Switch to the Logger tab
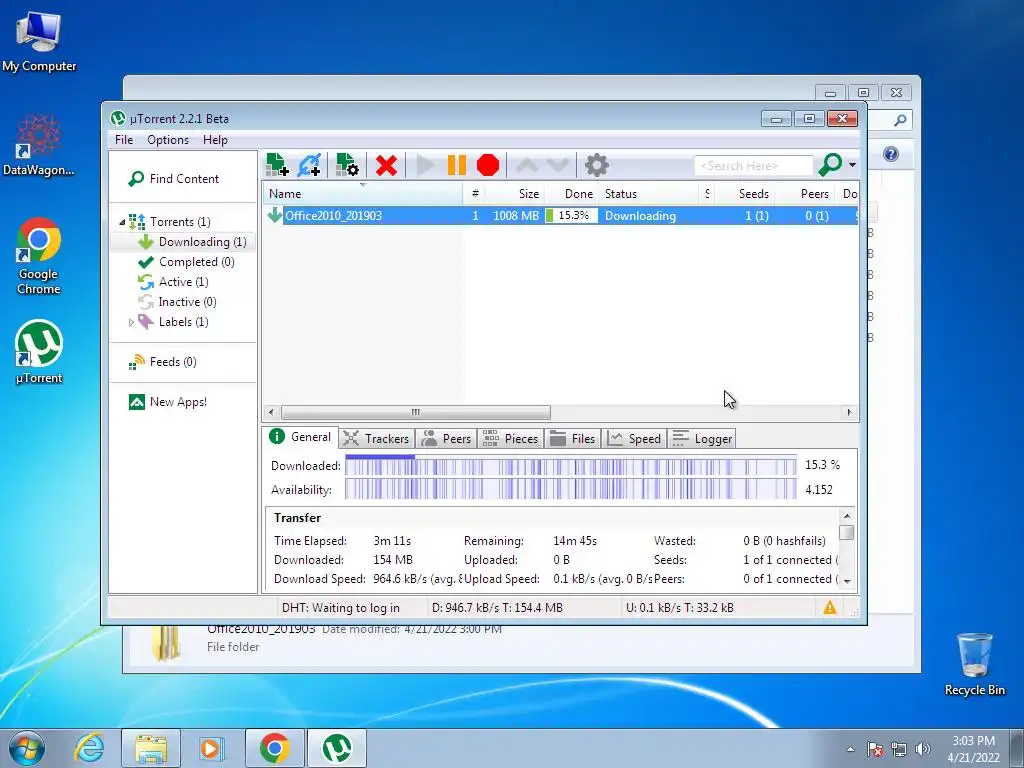The height and width of the screenshot is (768, 1024). coord(702,439)
